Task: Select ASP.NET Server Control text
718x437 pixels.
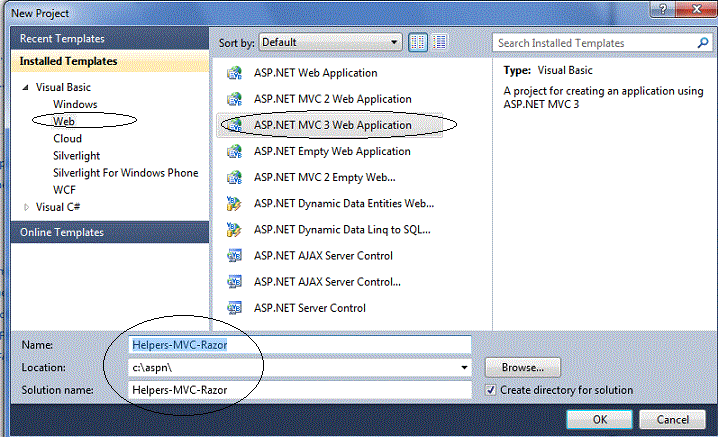Action: click(310, 308)
